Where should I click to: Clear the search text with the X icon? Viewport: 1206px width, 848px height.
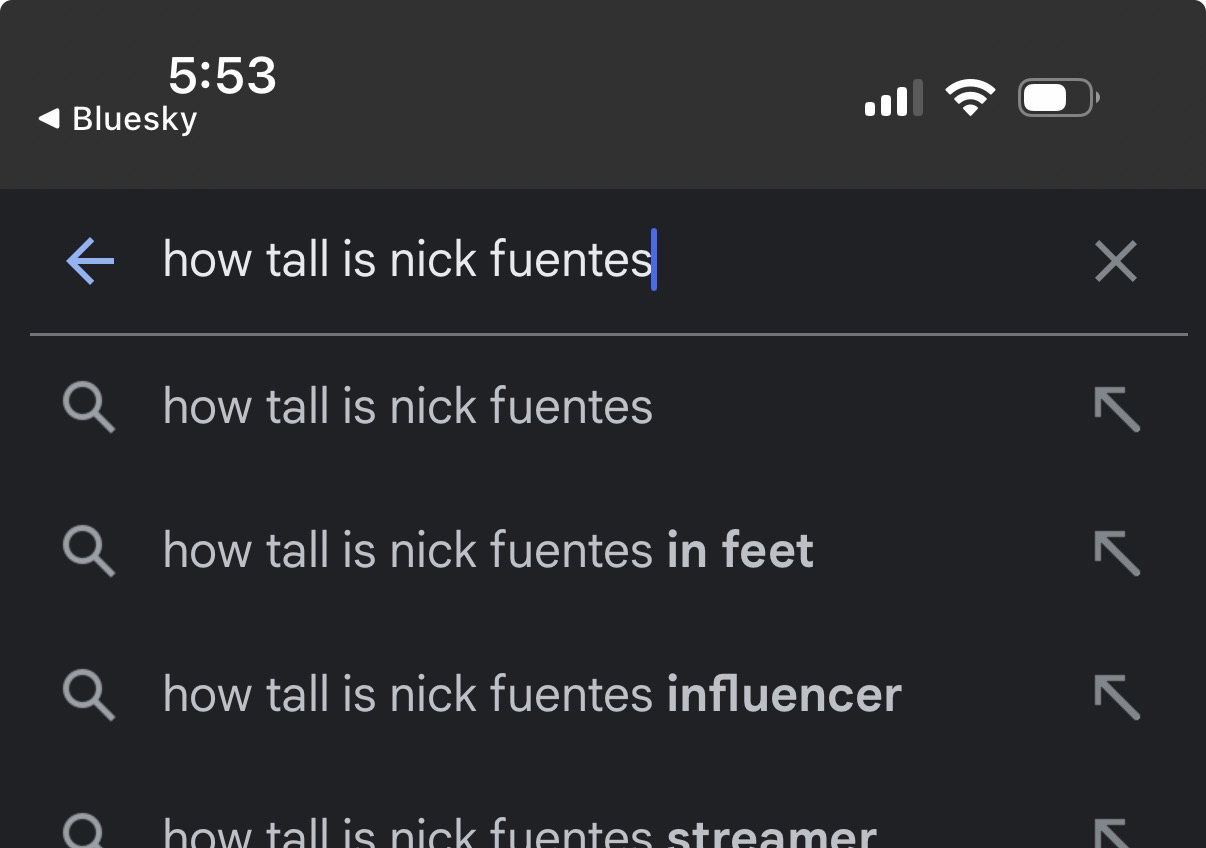1115,262
